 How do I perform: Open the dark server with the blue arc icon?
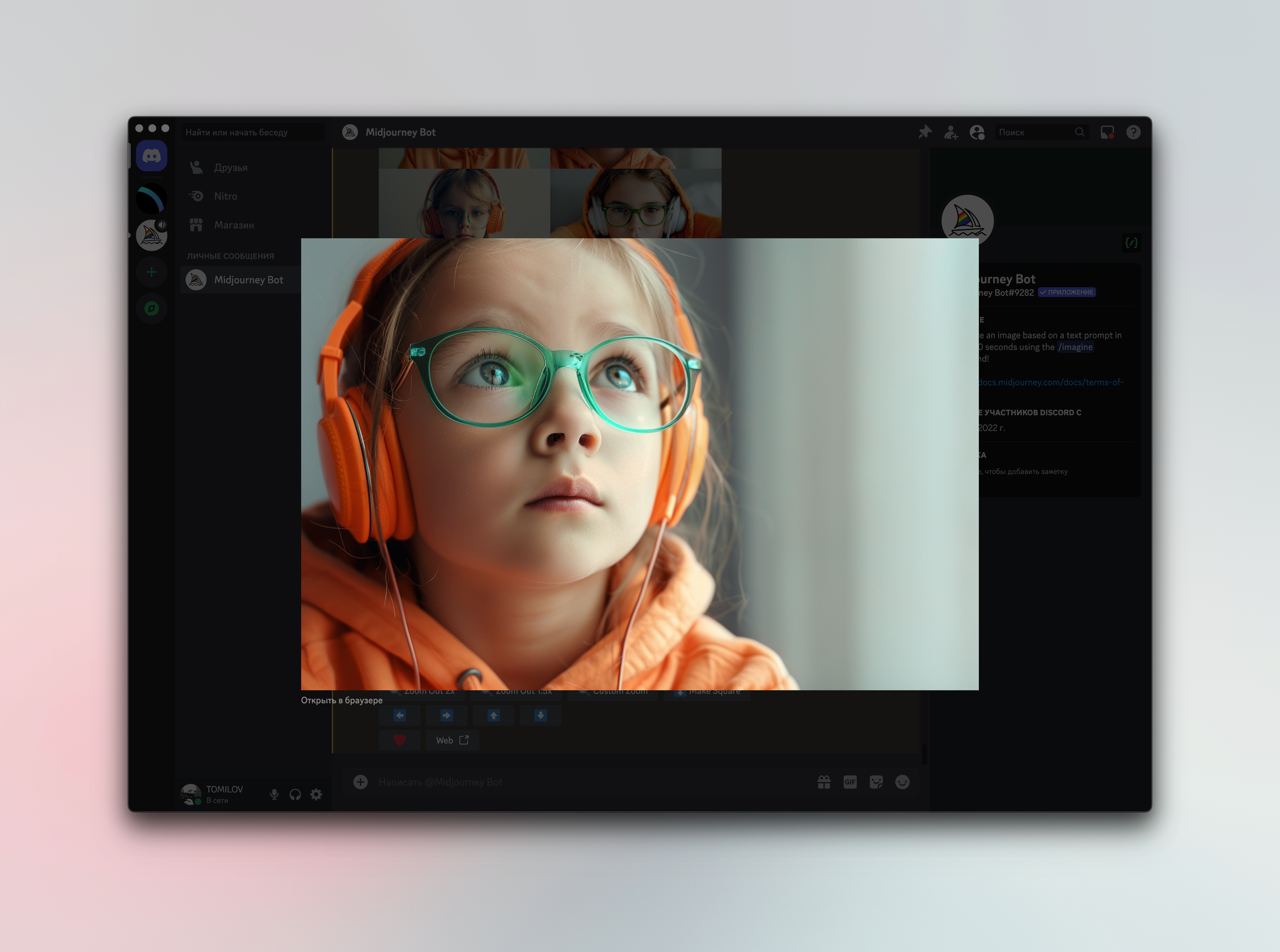[152, 198]
